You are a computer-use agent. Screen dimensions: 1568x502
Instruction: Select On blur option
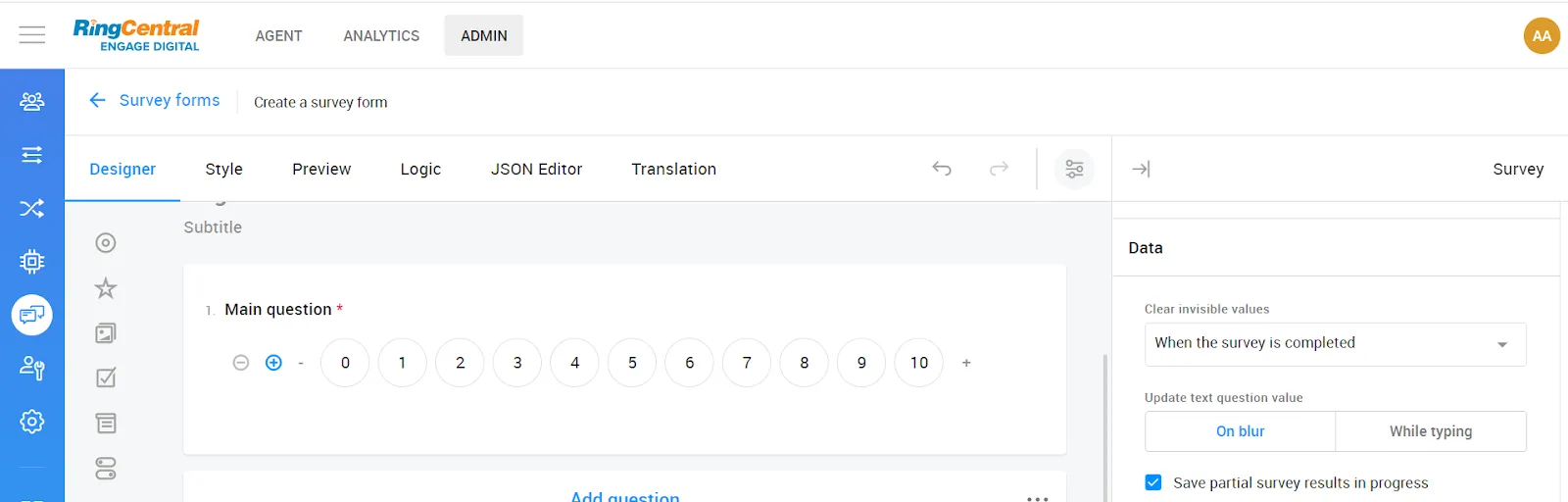(x=1240, y=431)
